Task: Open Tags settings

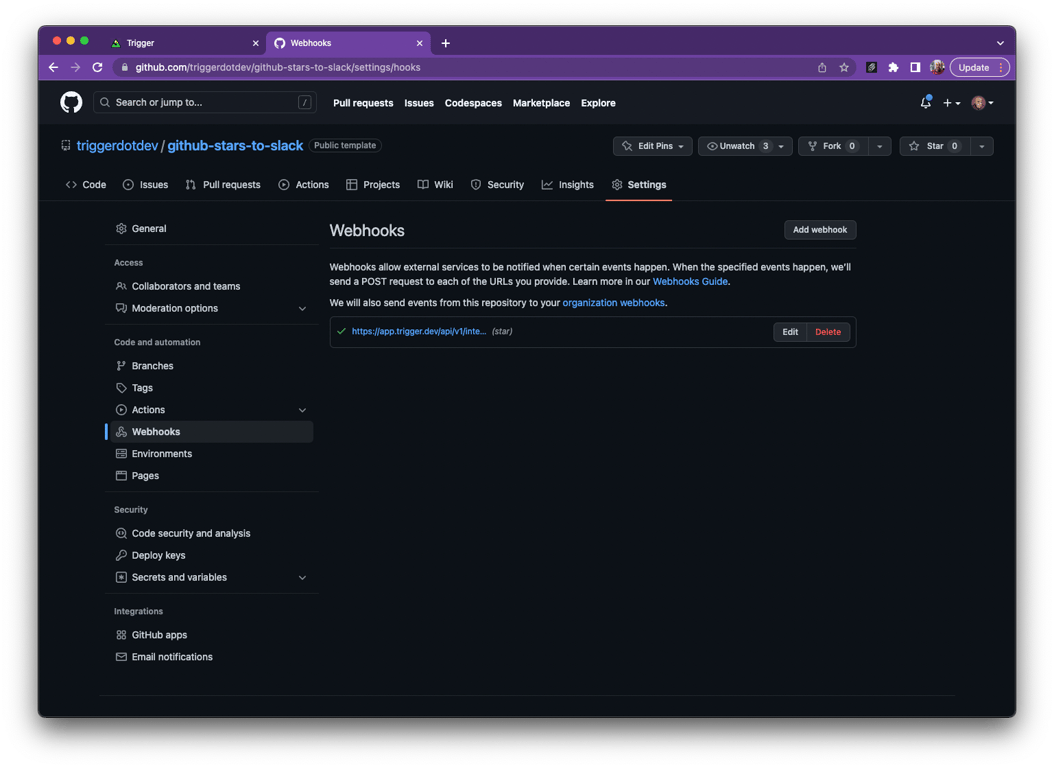Action: click(210, 388)
